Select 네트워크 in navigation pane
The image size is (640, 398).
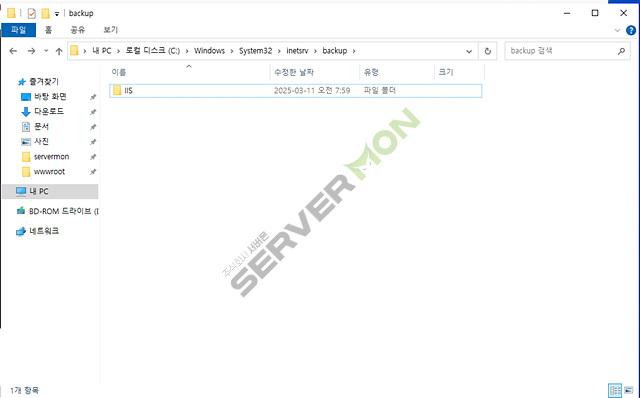(x=38, y=231)
